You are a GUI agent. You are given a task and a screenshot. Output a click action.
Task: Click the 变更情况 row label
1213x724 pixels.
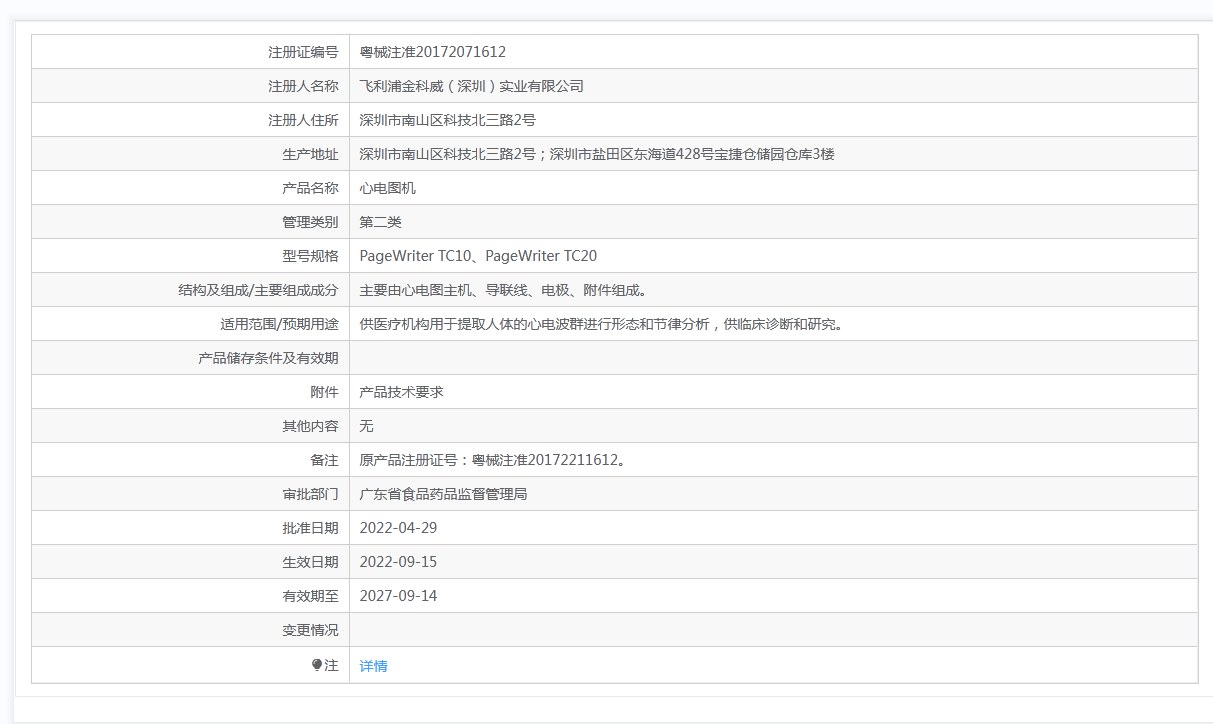pos(310,630)
